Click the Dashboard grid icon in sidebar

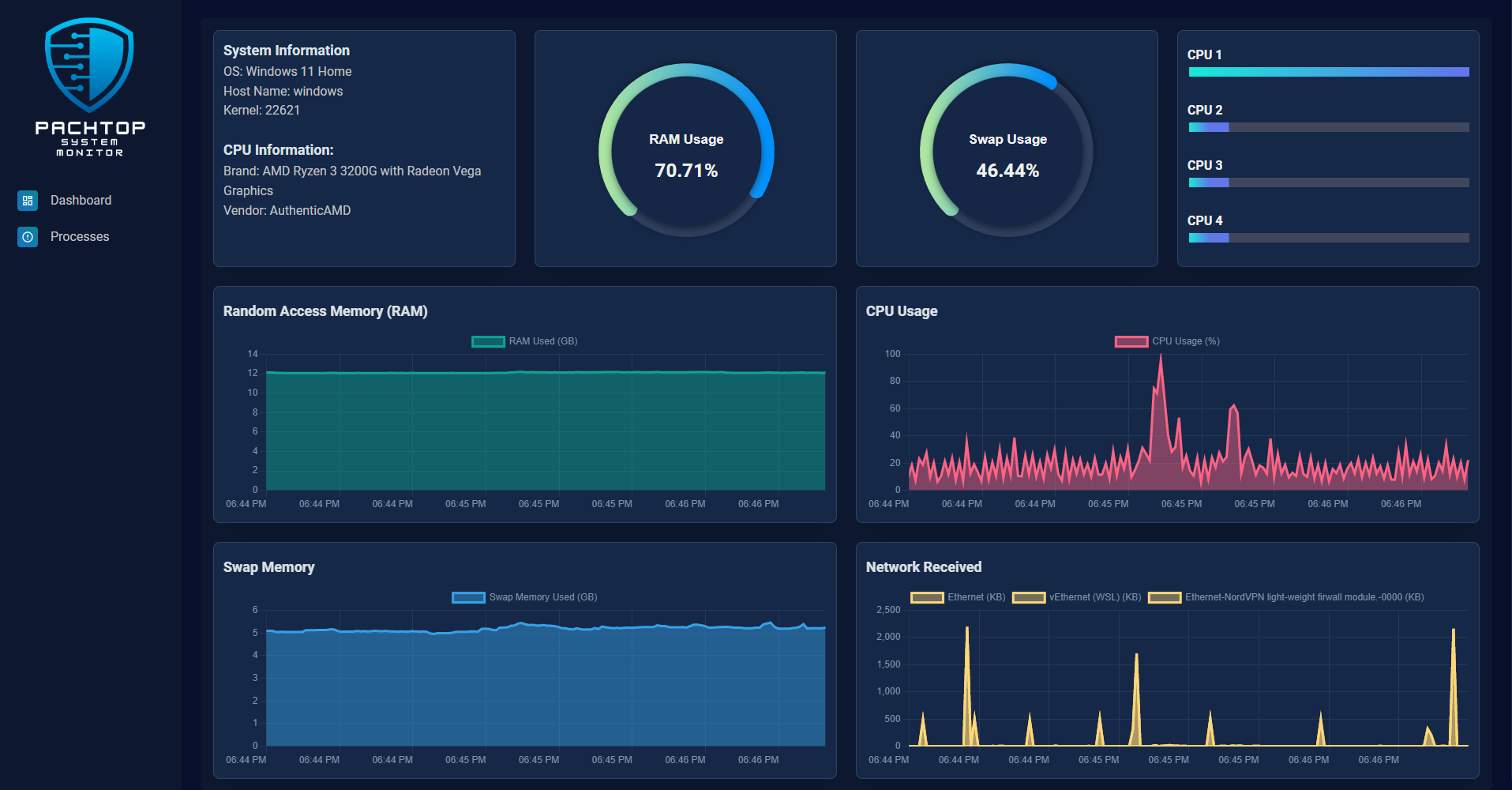pos(28,201)
